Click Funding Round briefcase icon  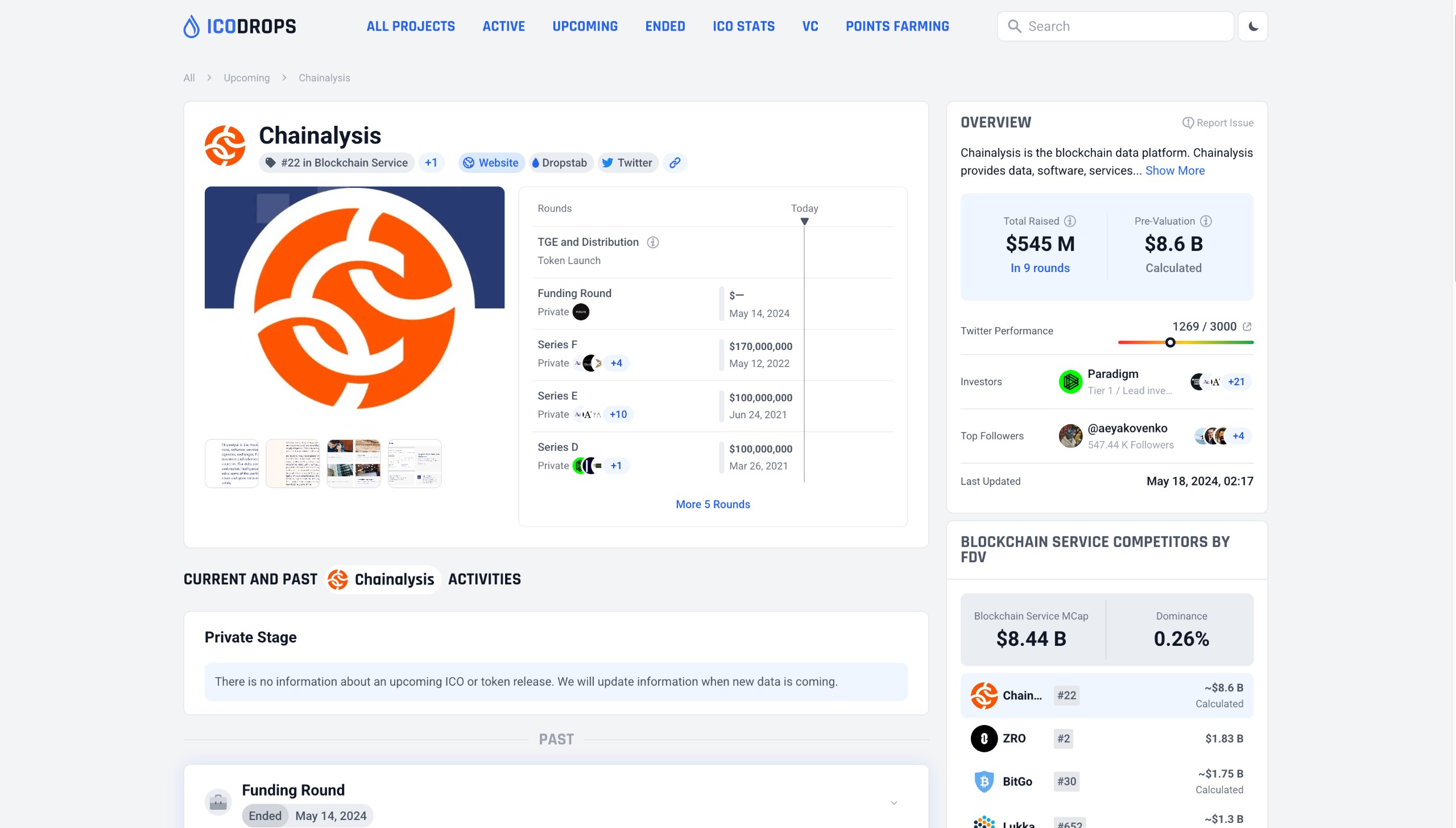218,802
